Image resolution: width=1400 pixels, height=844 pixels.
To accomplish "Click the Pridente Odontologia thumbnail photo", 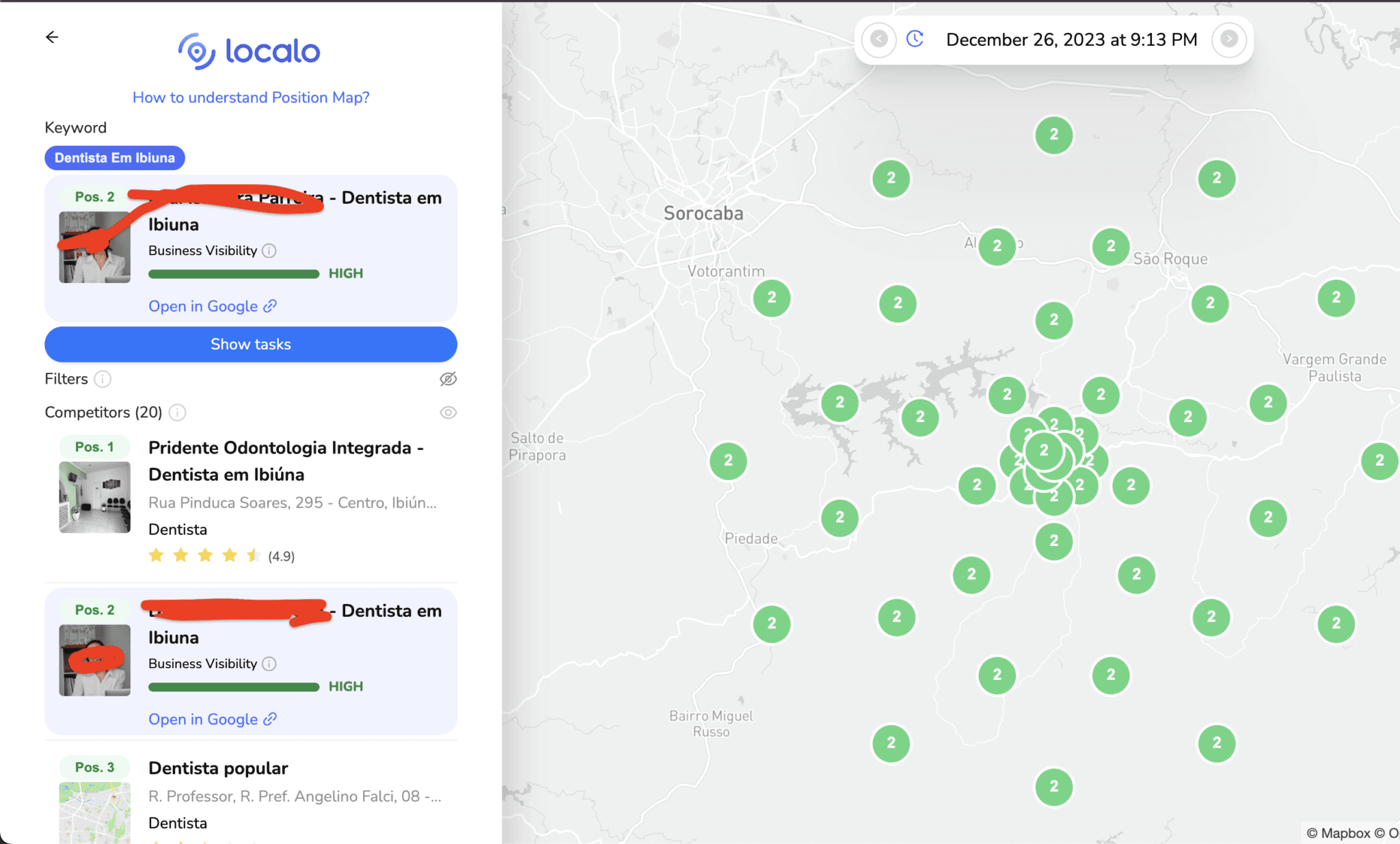I will [94, 497].
